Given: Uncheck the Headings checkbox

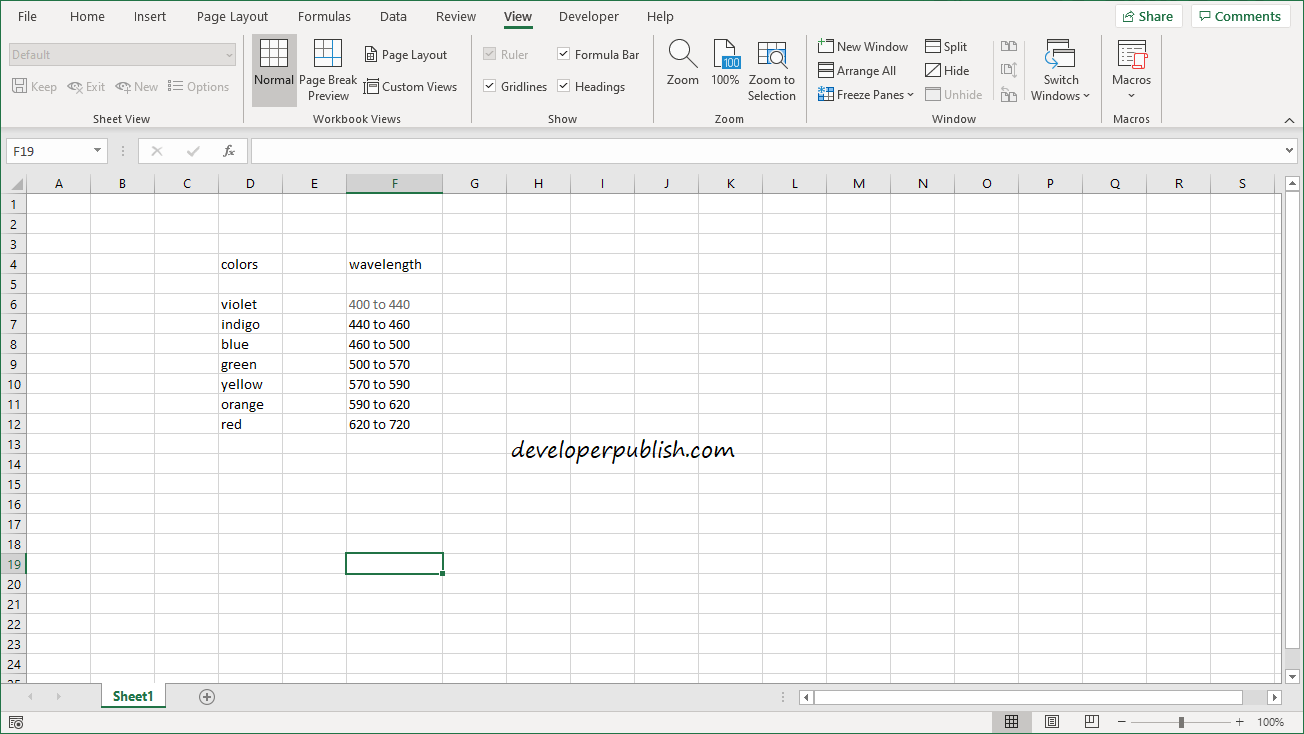Looking at the screenshot, I should point(563,86).
